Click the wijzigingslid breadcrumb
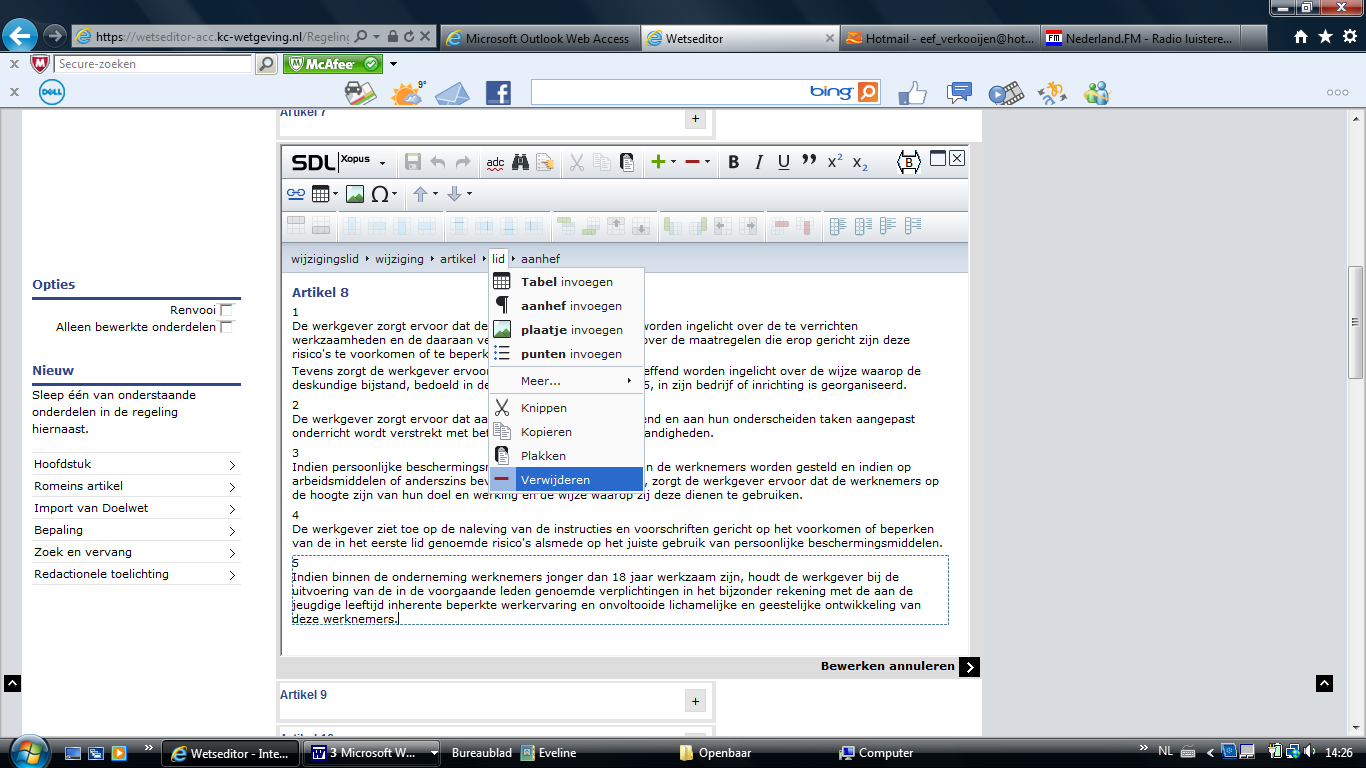 (325, 259)
